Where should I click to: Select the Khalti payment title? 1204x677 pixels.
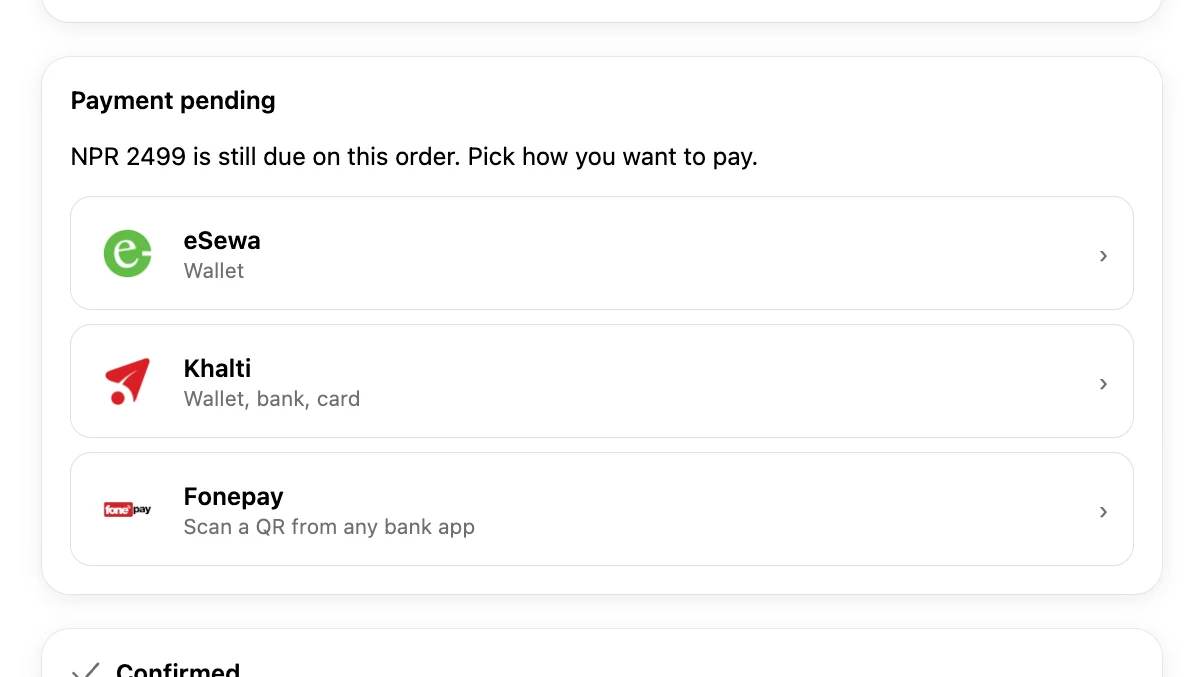click(x=217, y=369)
